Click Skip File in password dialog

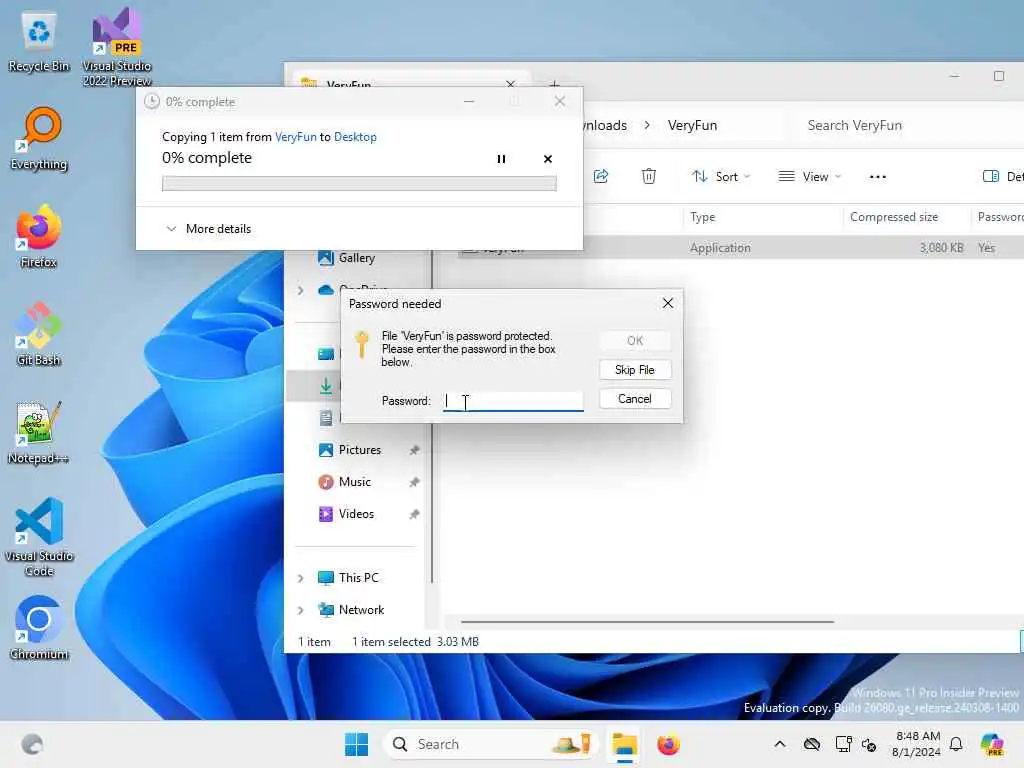tap(635, 370)
